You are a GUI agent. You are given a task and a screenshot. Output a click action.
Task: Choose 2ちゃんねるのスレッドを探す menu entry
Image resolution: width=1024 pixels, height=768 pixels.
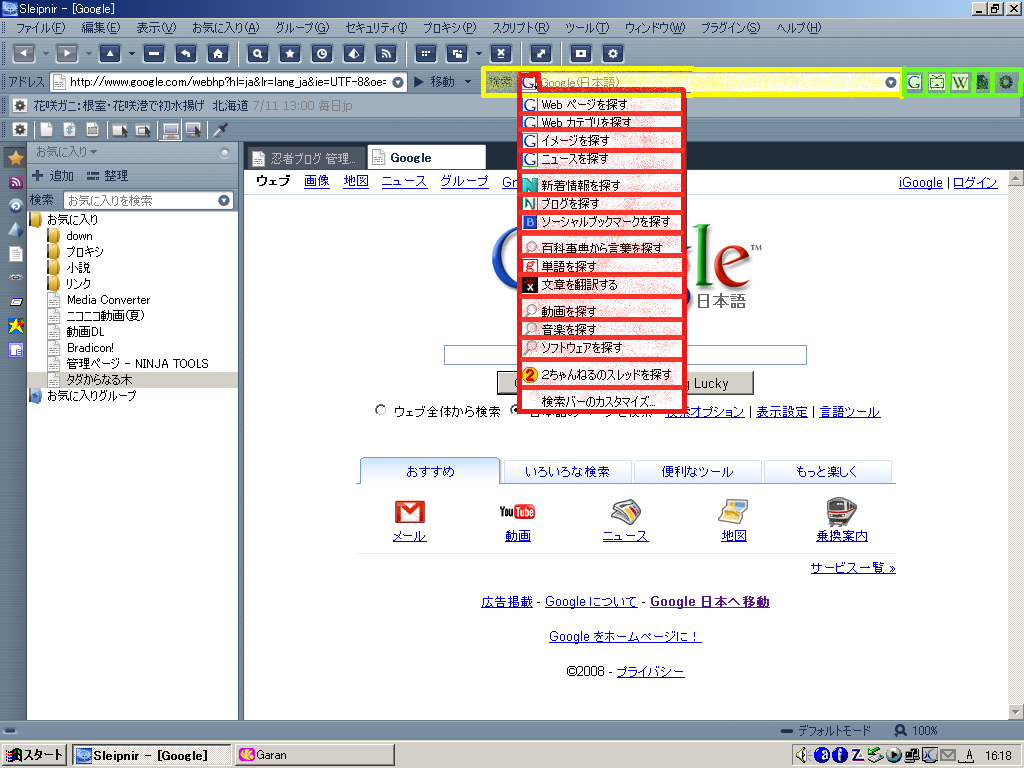coord(601,375)
